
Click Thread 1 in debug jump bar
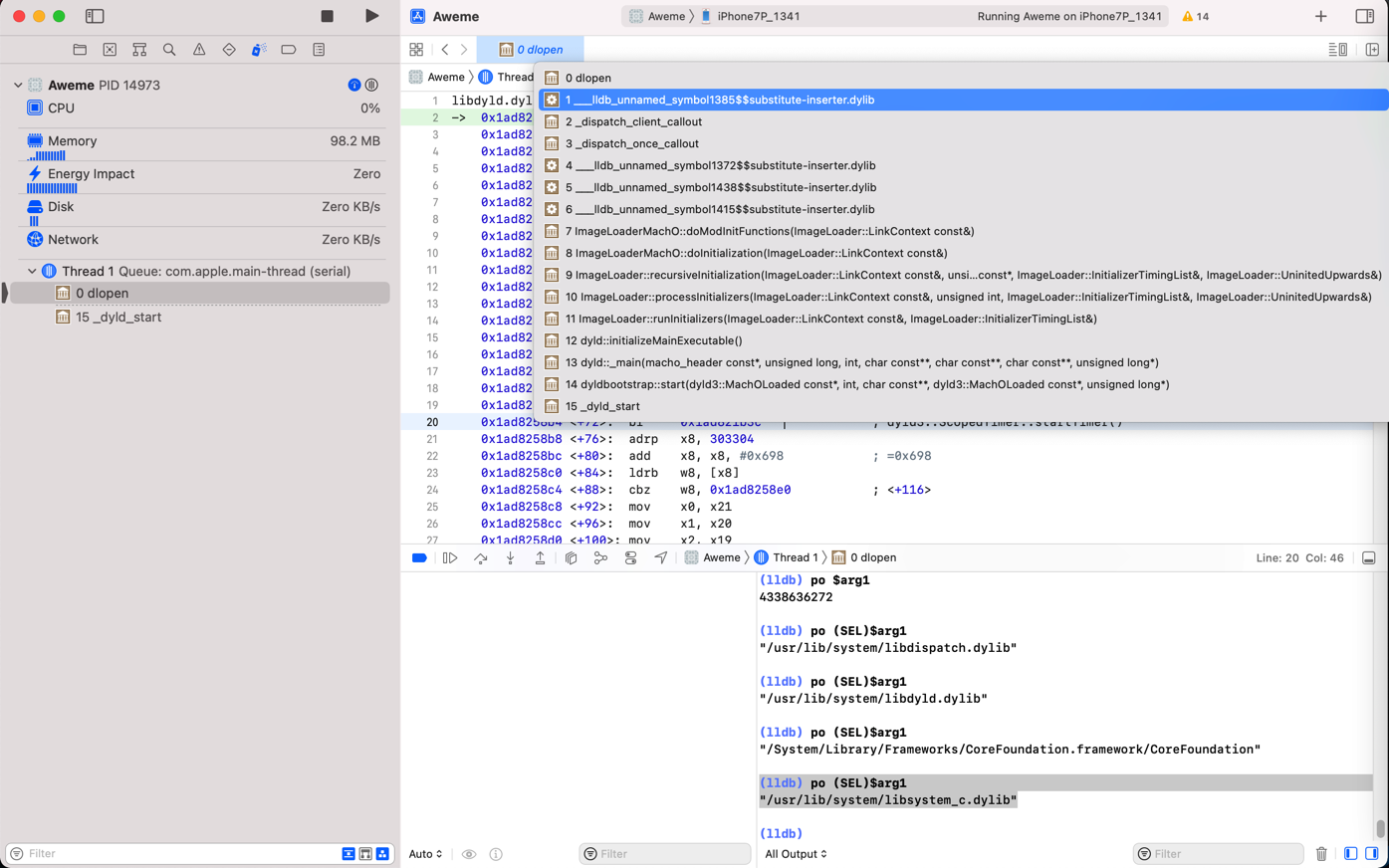click(786, 558)
